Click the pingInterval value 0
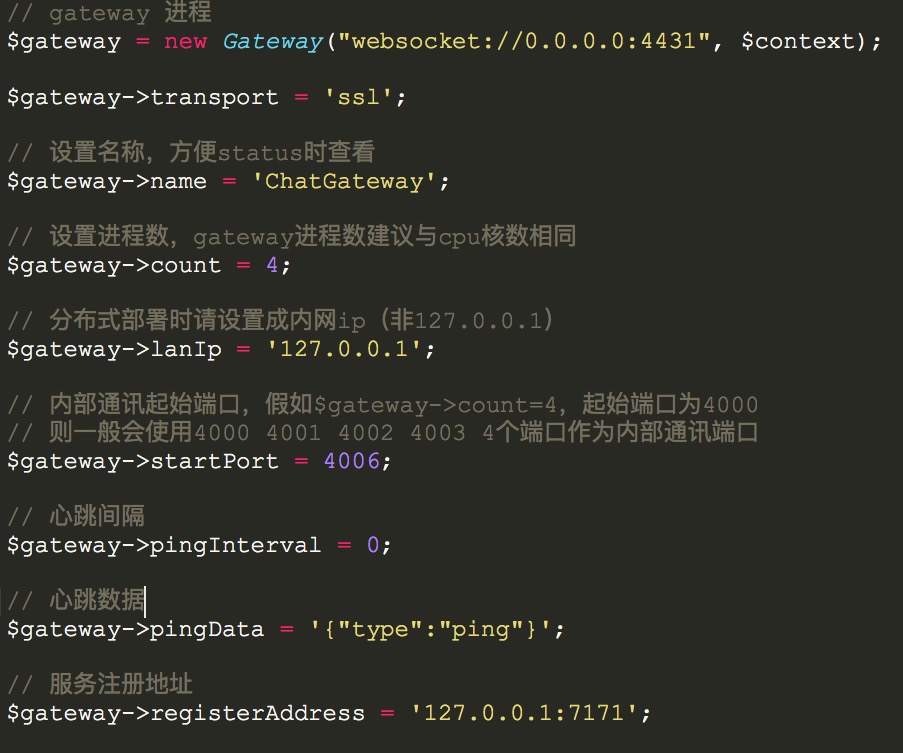The image size is (903, 753). pyautogui.click(x=373, y=545)
